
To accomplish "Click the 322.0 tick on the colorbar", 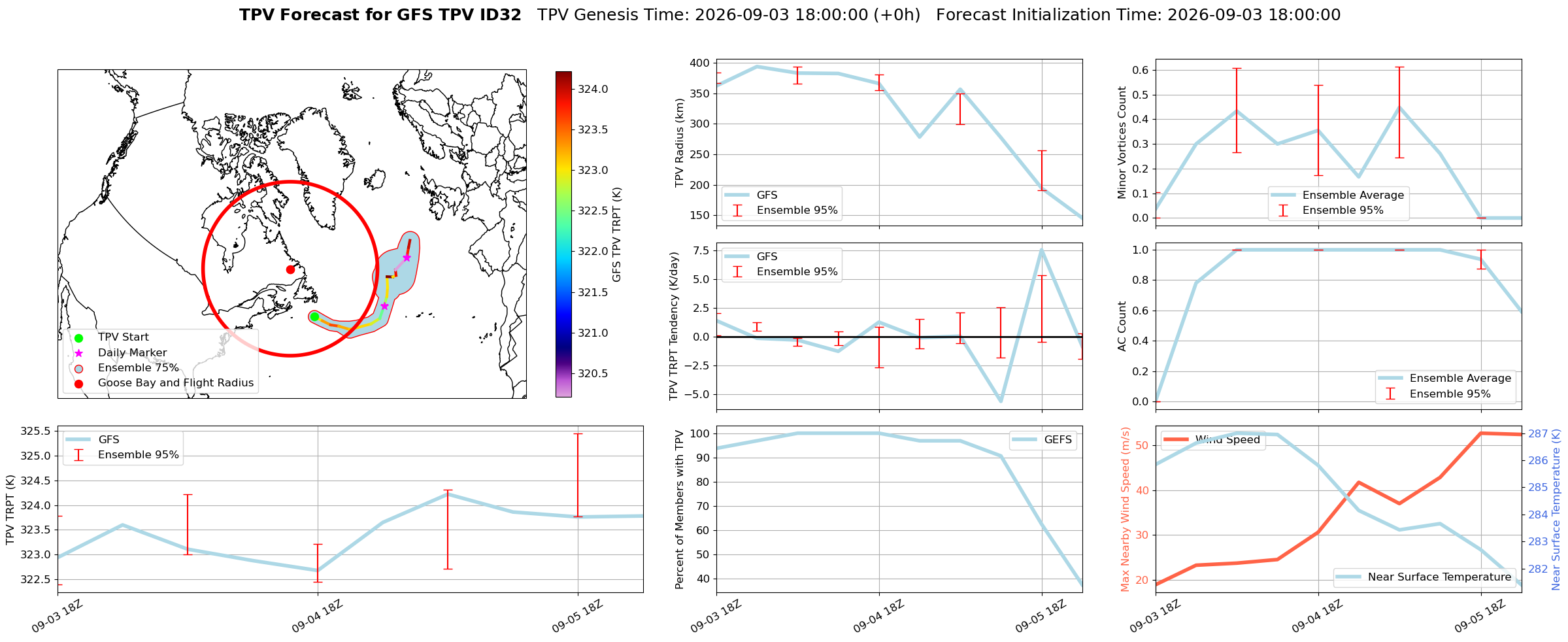I will click(x=593, y=252).
